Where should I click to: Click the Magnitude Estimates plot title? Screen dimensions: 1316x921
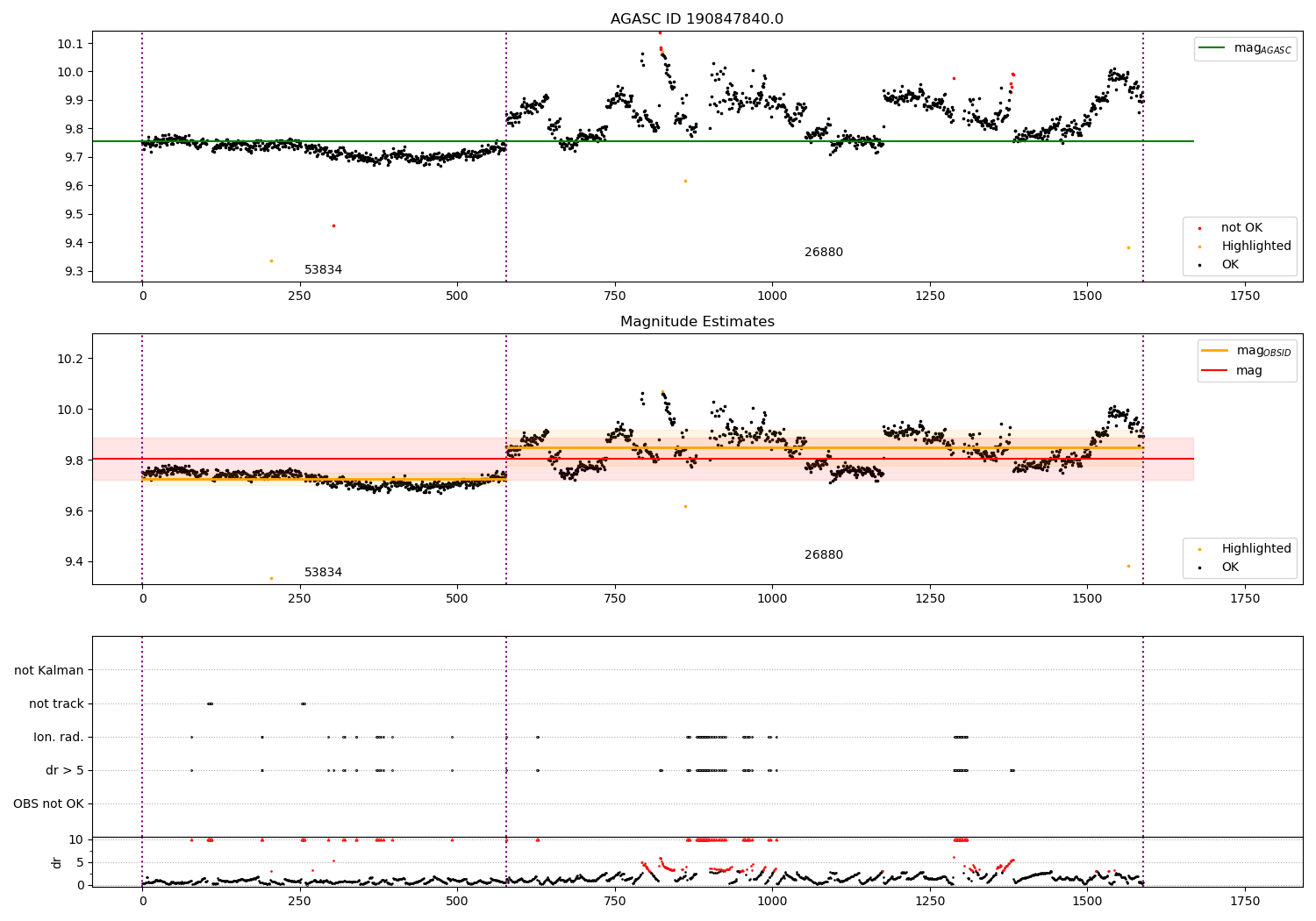coord(697,322)
